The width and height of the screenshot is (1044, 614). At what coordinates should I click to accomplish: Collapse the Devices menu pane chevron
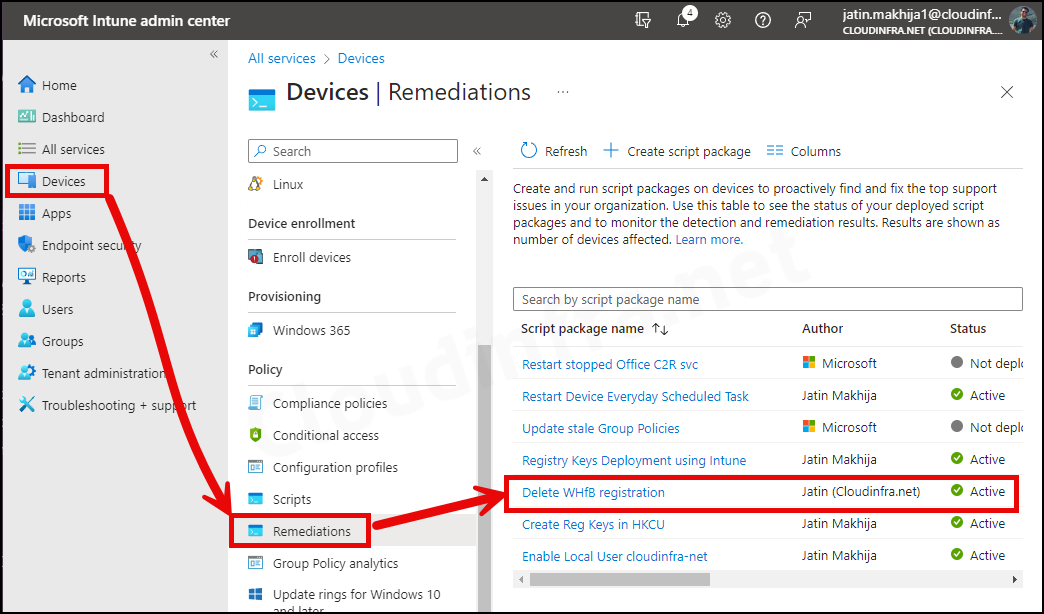[x=477, y=151]
